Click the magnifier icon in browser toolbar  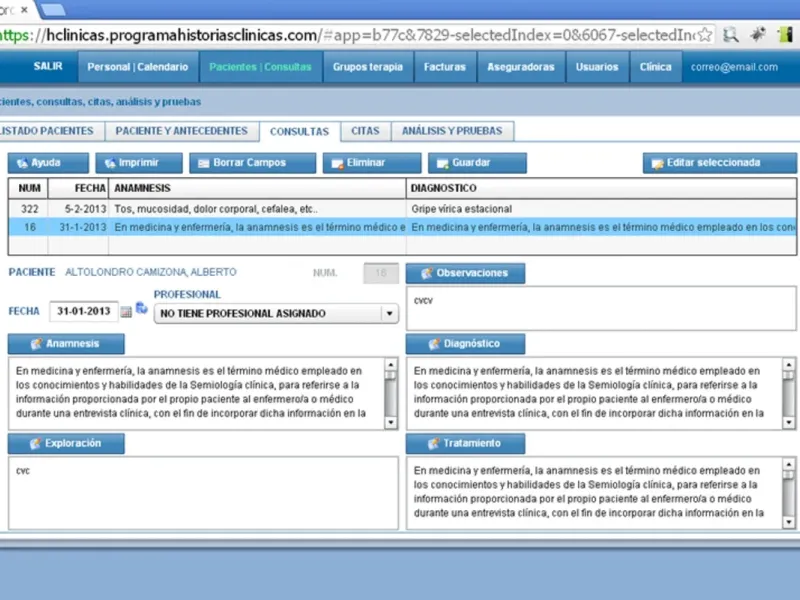(731, 35)
